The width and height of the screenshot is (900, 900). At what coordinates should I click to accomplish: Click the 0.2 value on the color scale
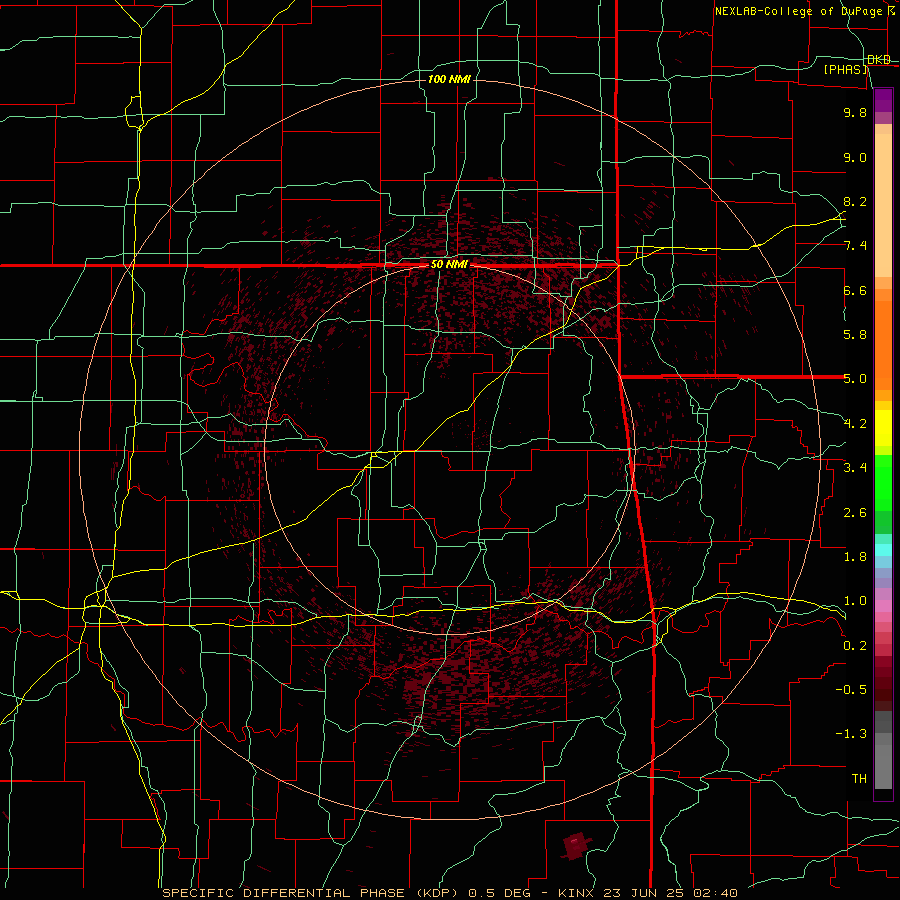click(855, 646)
